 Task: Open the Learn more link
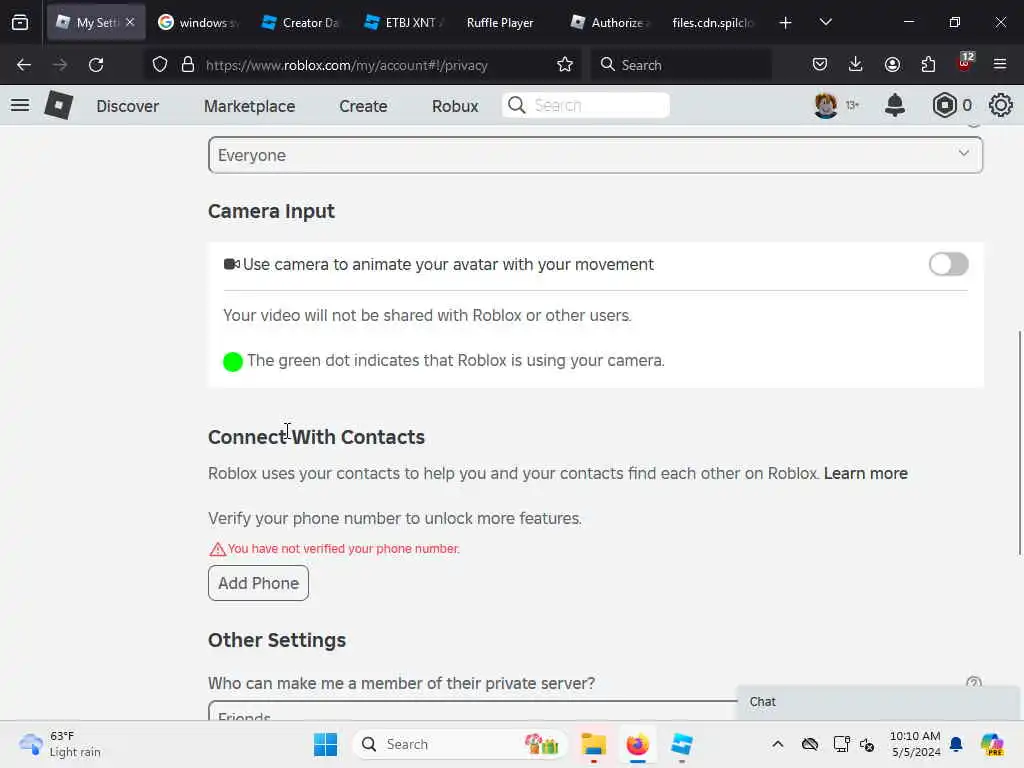pos(865,473)
